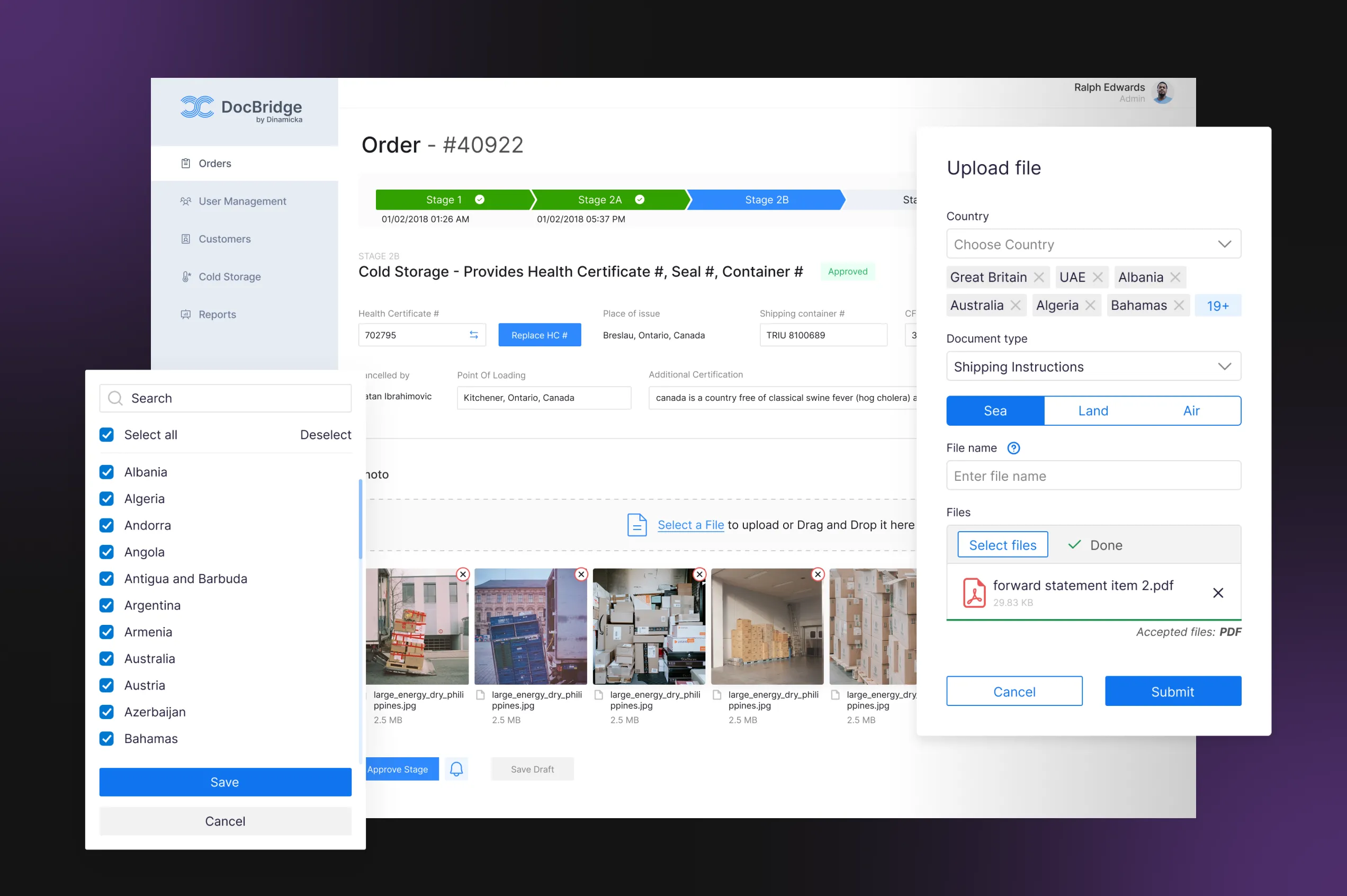
Task: Remove the forward statement item 2.pdf file
Action: coord(1218,593)
